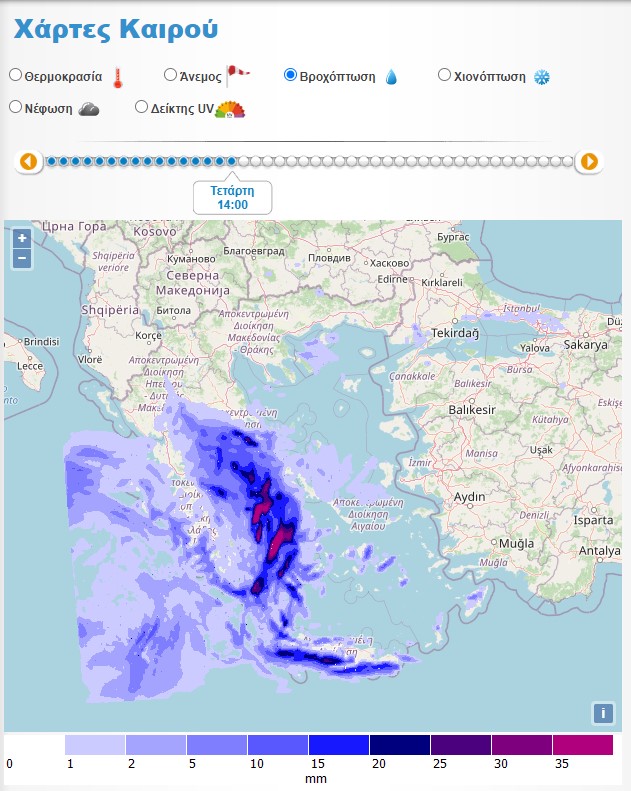Image resolution: width=631 pixels, height=791 pixels.
Task: Click the cloud icon next to Νέφωση
Action: [89, 109]
